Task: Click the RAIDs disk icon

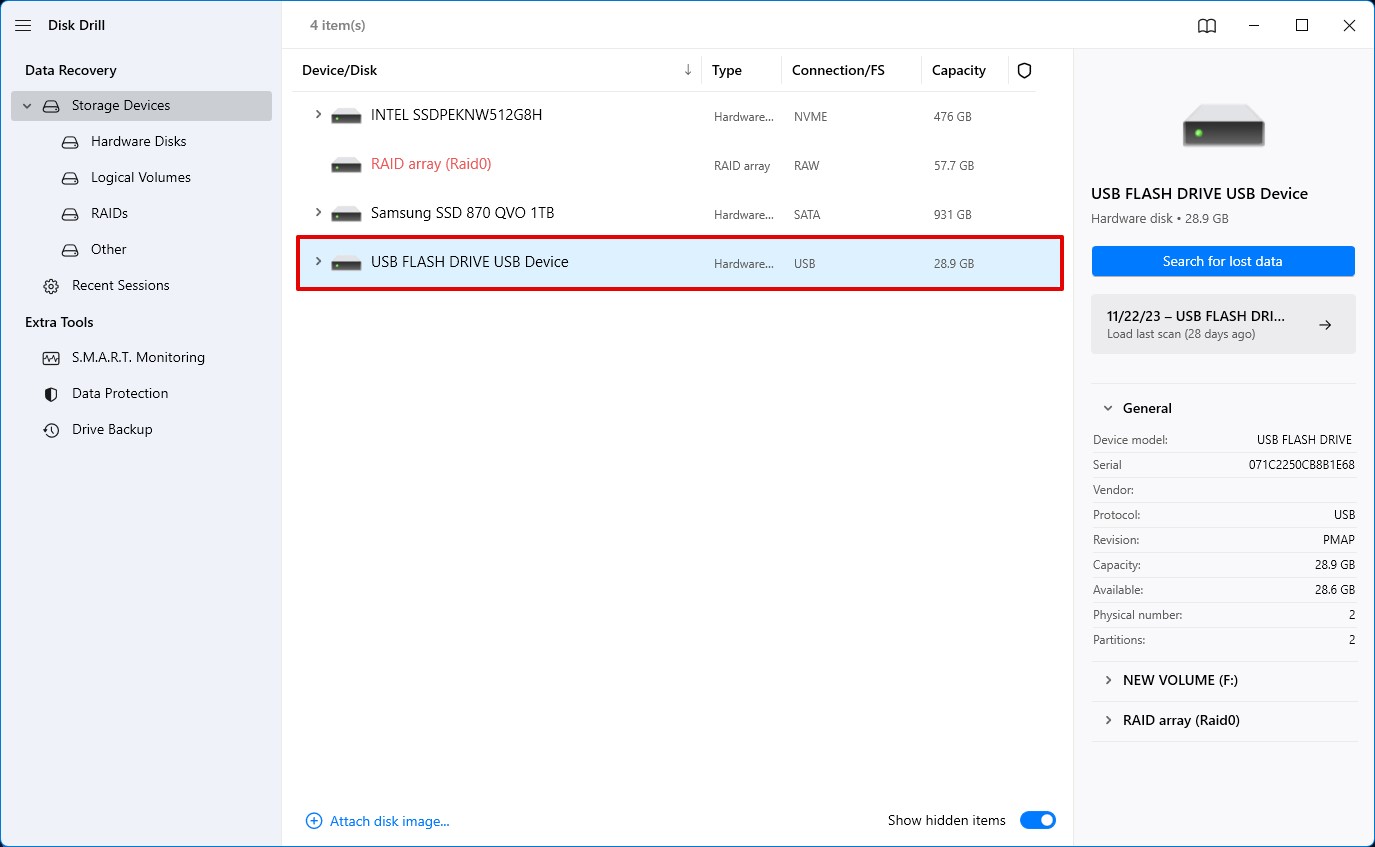Action: pyautogui.click(x=70, y=214)
